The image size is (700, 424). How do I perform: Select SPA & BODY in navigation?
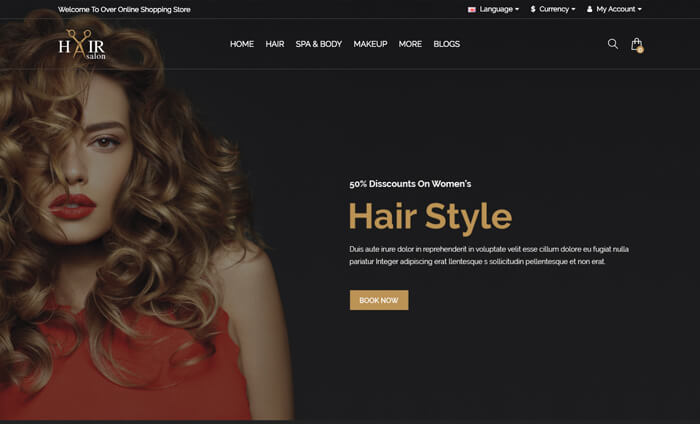318,44
